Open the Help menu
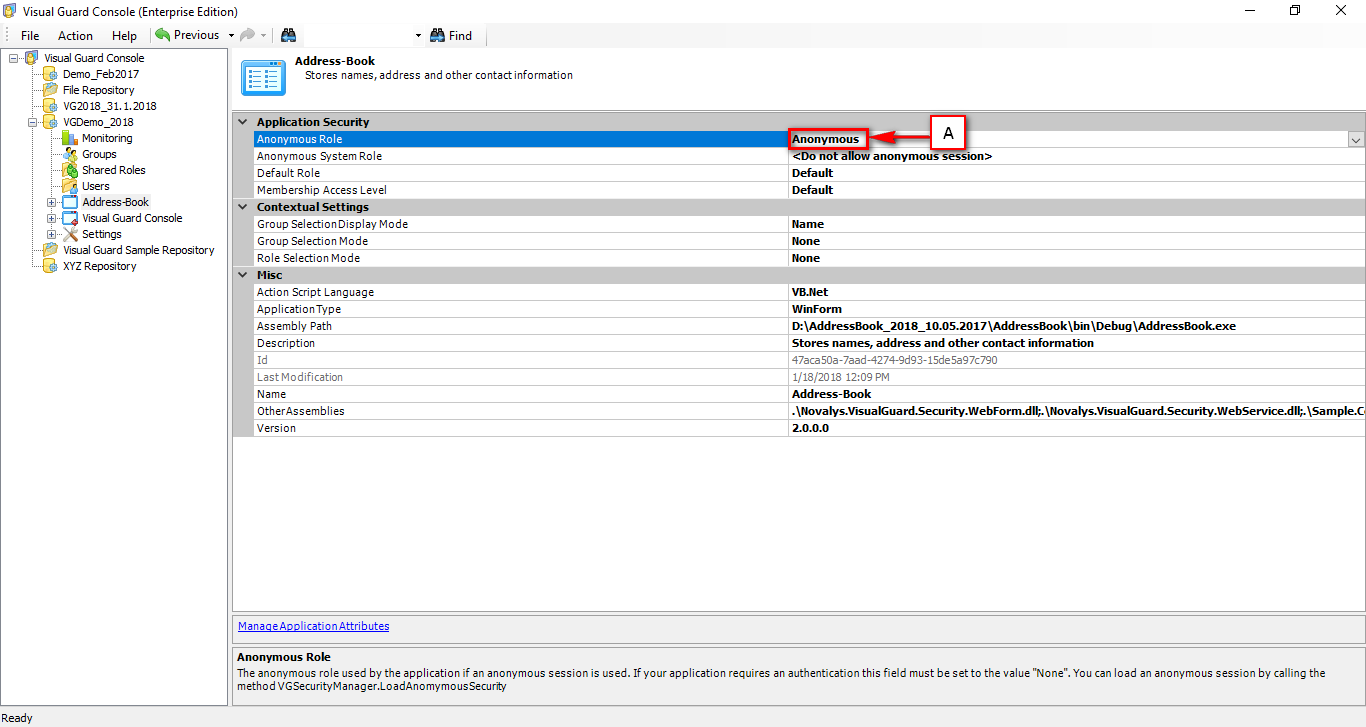The image size is (1366, 727). 124,35
